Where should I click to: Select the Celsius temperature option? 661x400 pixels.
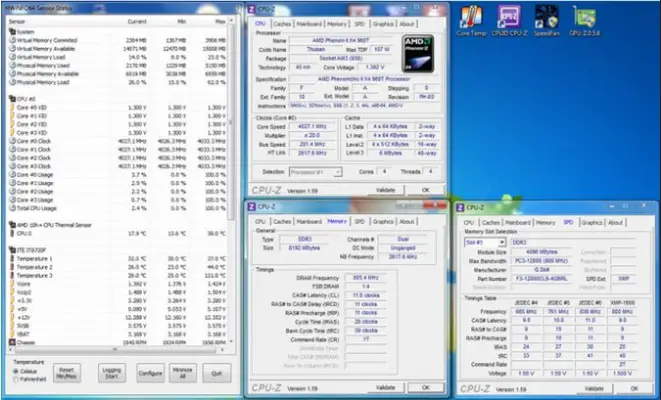[16, 371]
